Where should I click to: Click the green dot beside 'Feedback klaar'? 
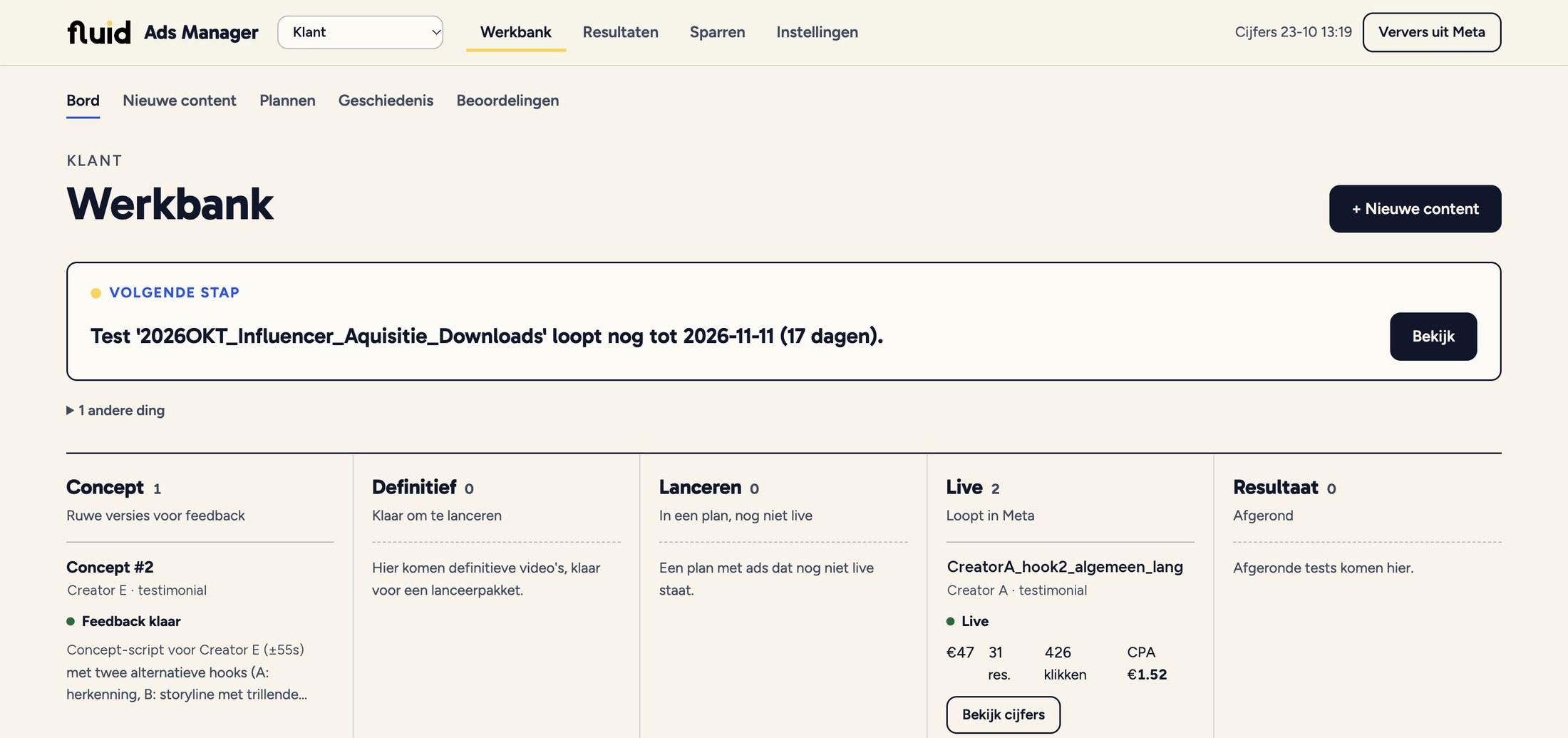[71, 621]
